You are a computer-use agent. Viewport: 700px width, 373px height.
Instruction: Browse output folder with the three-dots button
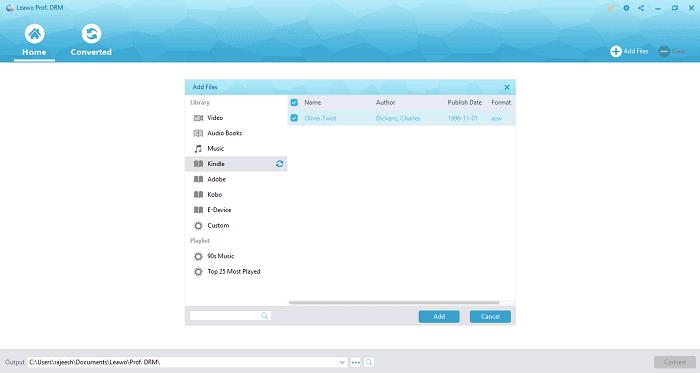click(x=355, y=362)
